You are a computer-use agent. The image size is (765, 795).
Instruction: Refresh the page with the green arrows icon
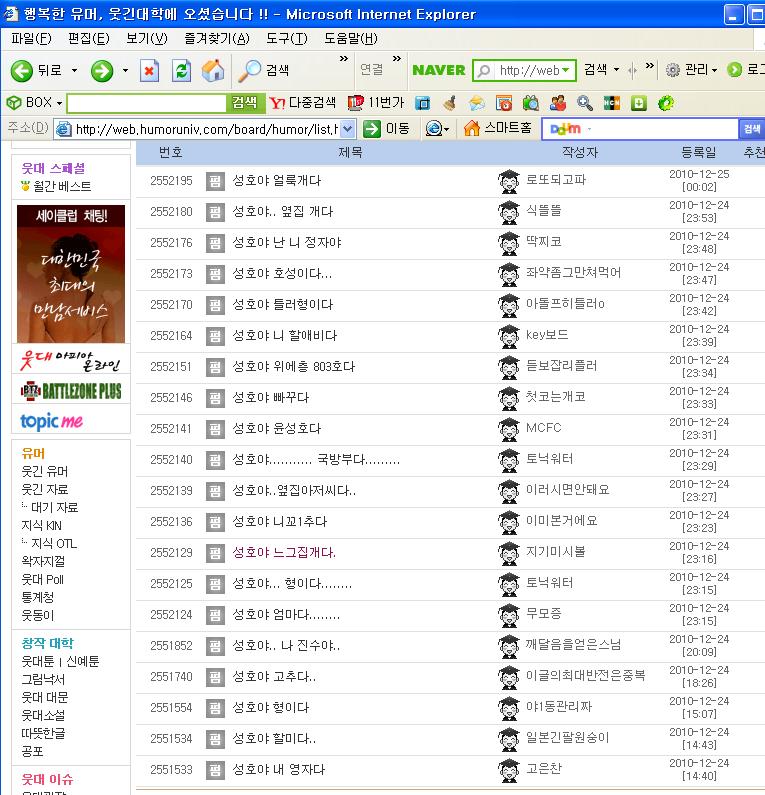tap(181, 70)
